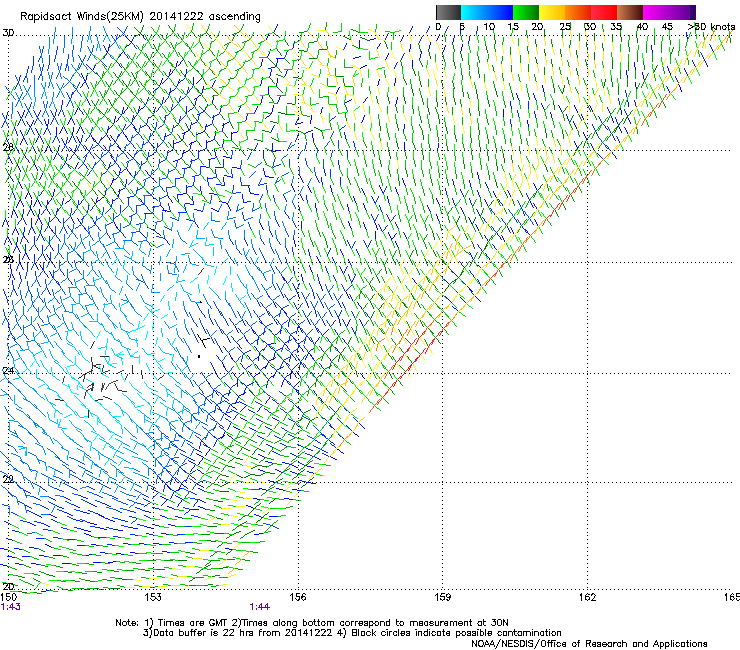
Task: Click the latitude label 30
Action: pyautogui.click(x=8, y=33)
